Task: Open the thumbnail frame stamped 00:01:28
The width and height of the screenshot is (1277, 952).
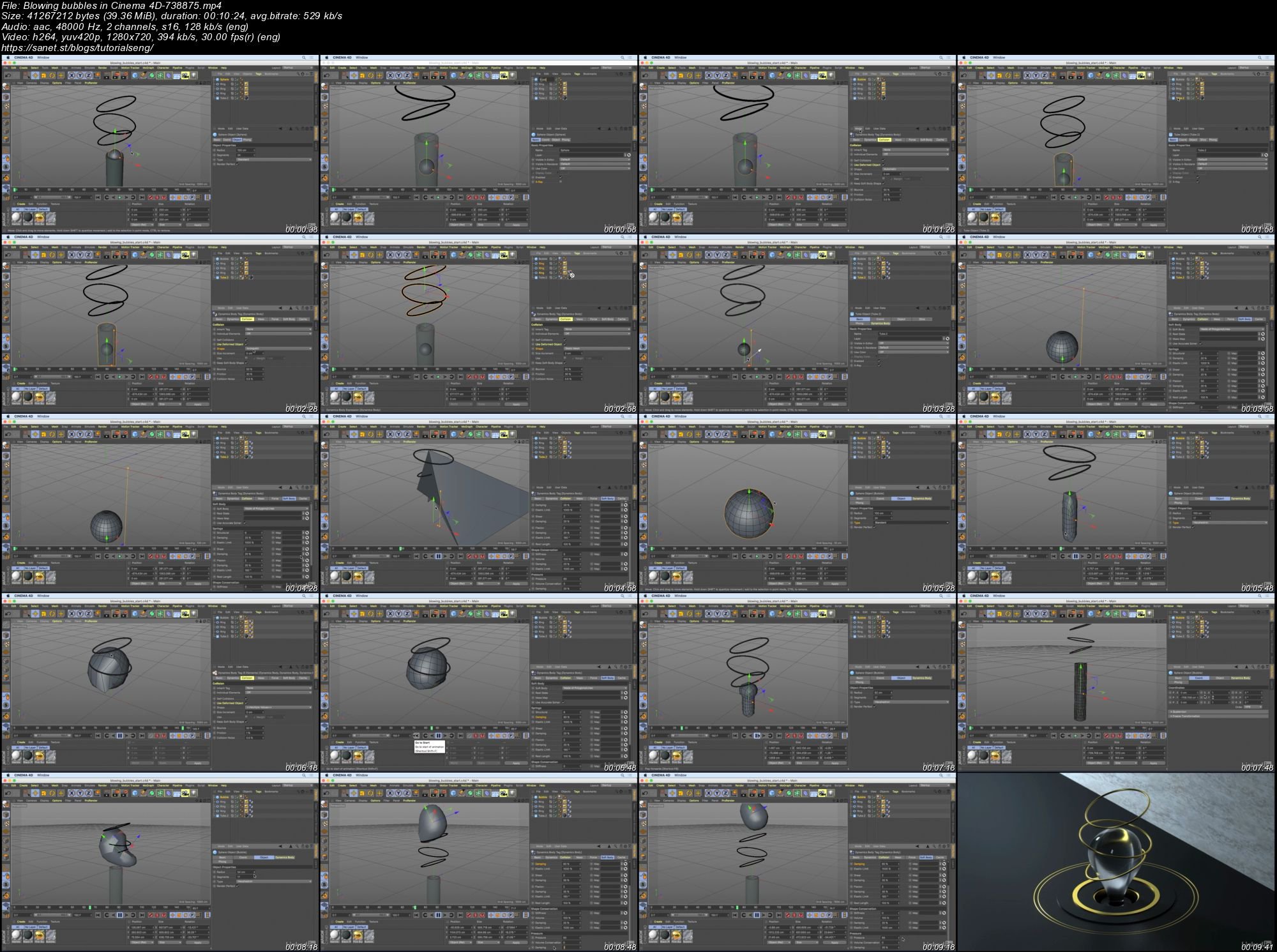Action: (x=798, y=144)
